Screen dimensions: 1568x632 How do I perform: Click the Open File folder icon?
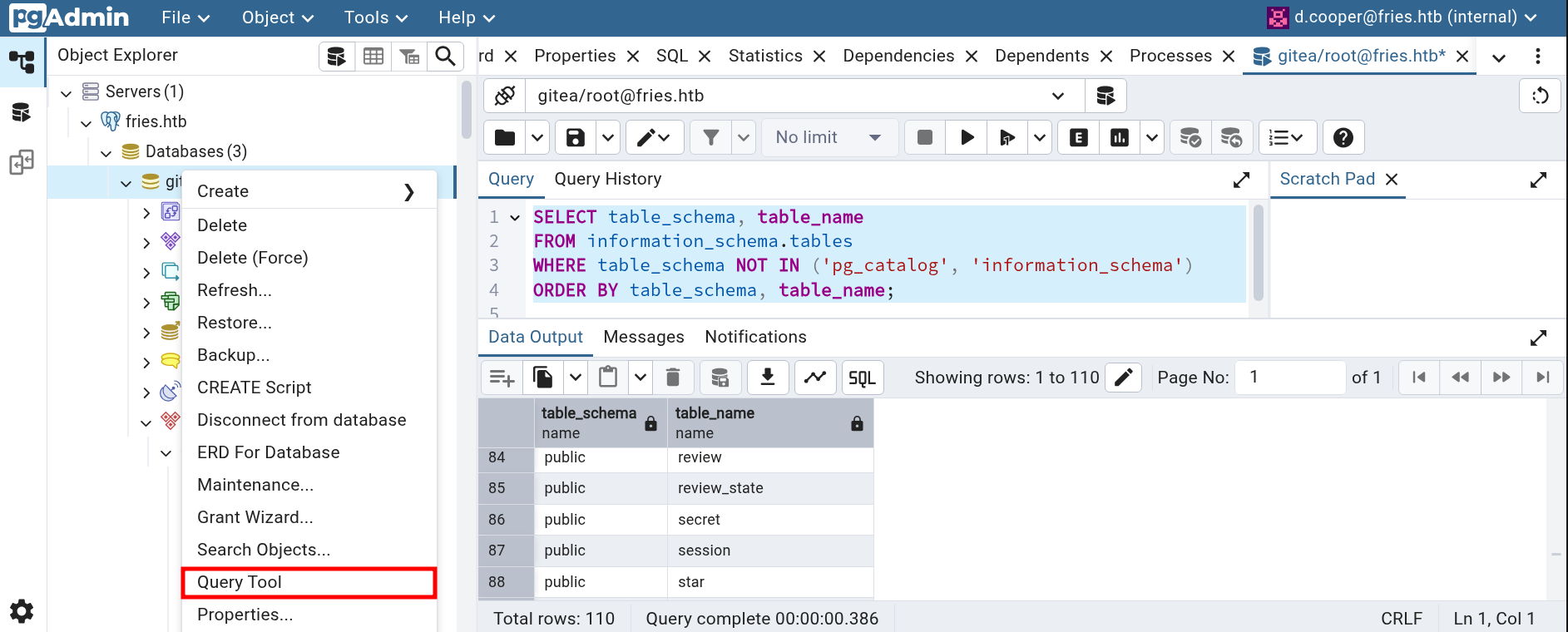pyautogui.click(x=505, y=137)
